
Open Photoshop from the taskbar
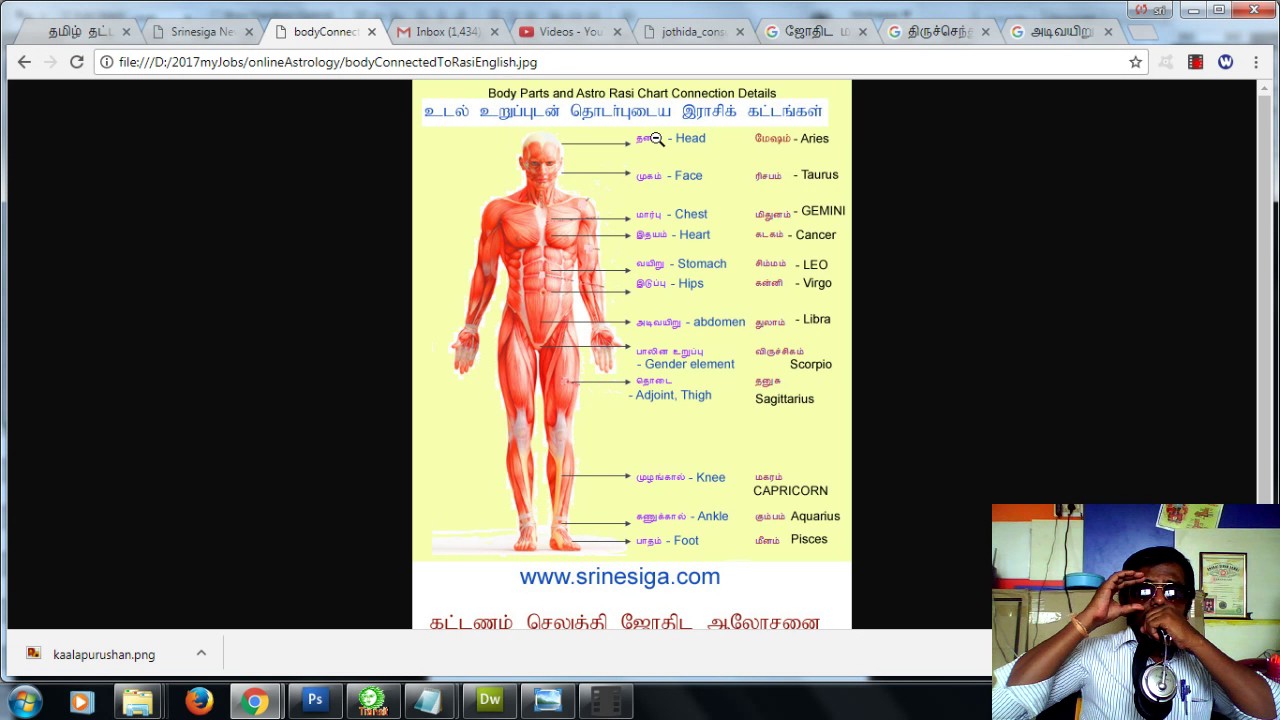[314, 701]
